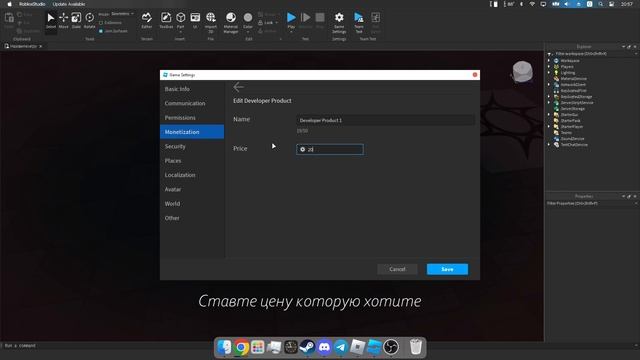The image size is (640, 360).
Task: Select the Select tool in toolbar
Action: tap(51, 20)
